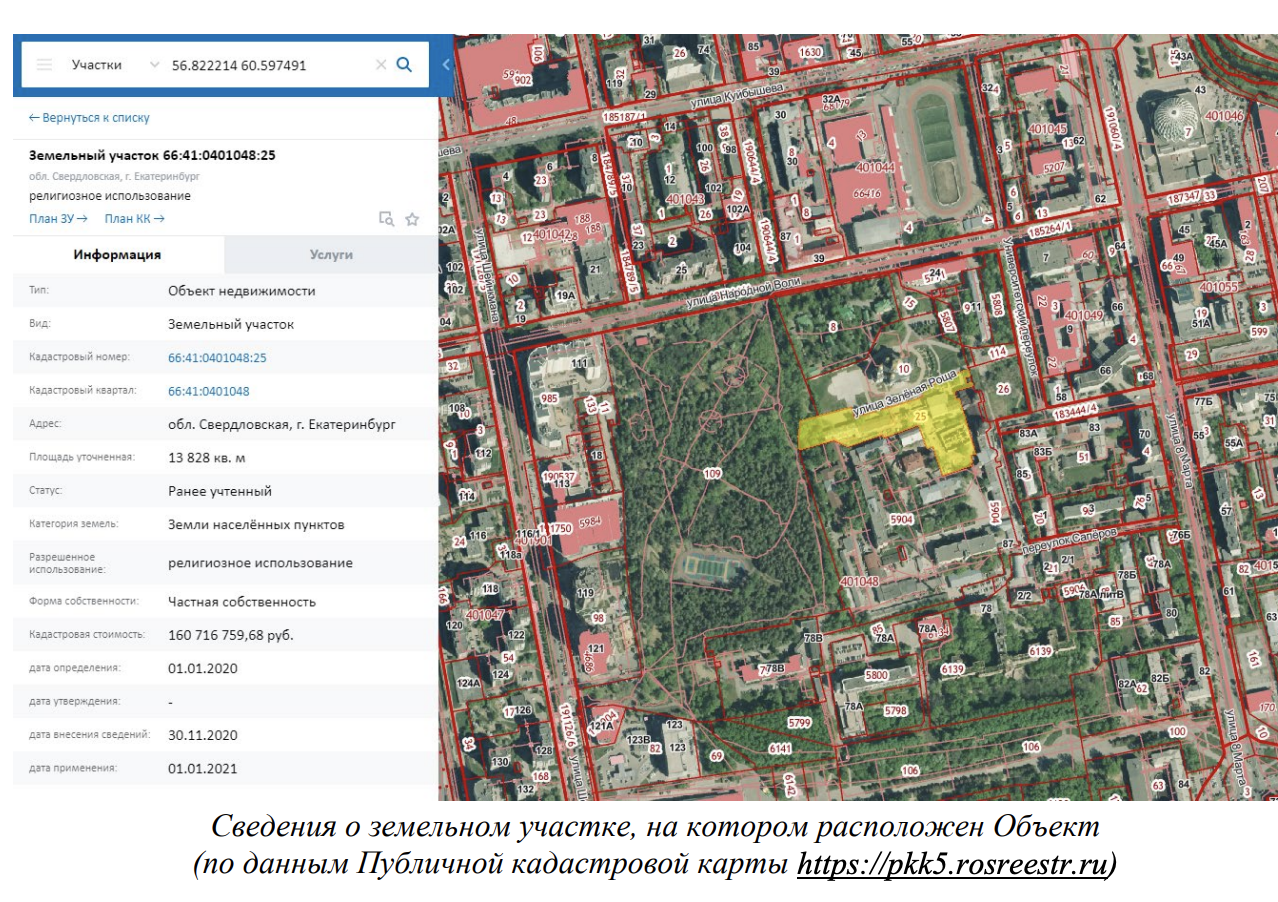This screenshot has height=902, width=1278.
Task: Collapse the info panel with the blue chevron
Action: (x=444, y=65)
